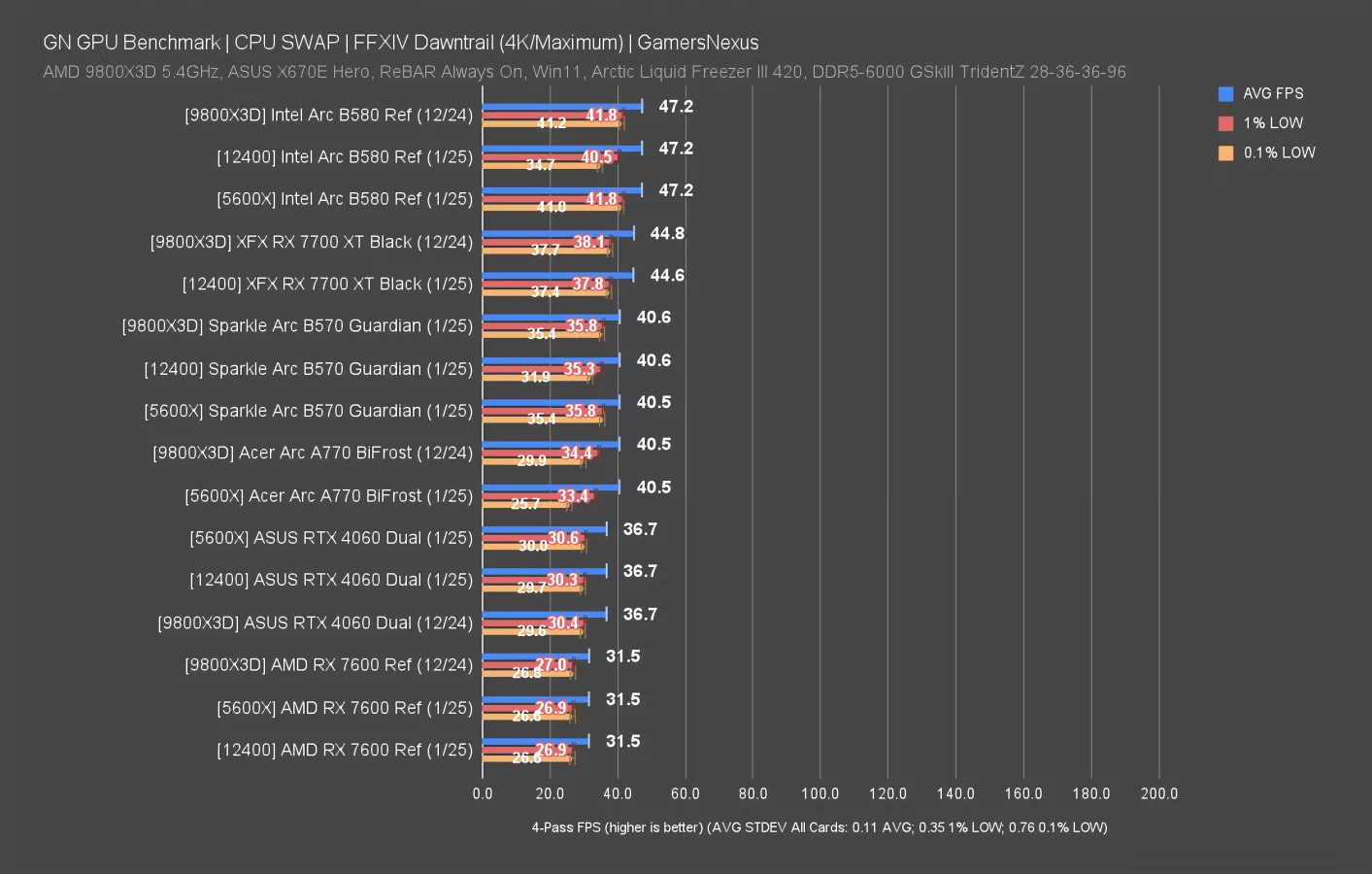Select the AVG FPS legend label
The height and width of the screenshot is (874, 1372).
[x=1273, y=94]
